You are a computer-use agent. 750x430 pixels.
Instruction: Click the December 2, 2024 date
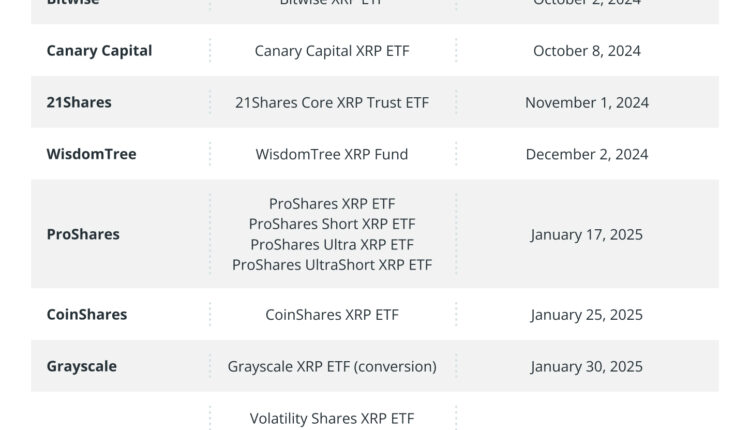tap(587, 154)
